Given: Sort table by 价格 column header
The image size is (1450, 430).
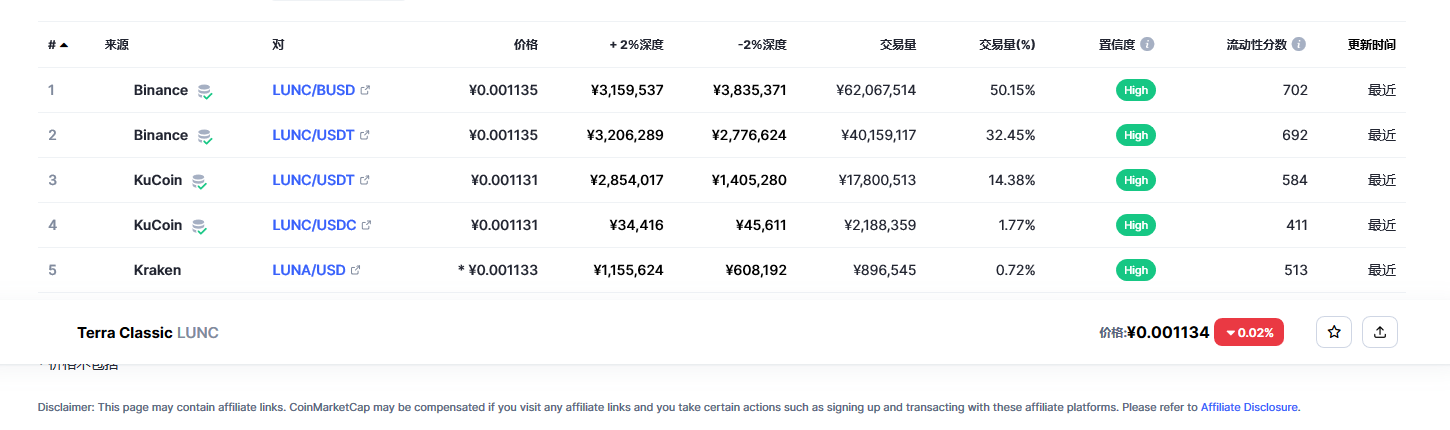Looking at the screenshot, I should [x=525, y=45].
